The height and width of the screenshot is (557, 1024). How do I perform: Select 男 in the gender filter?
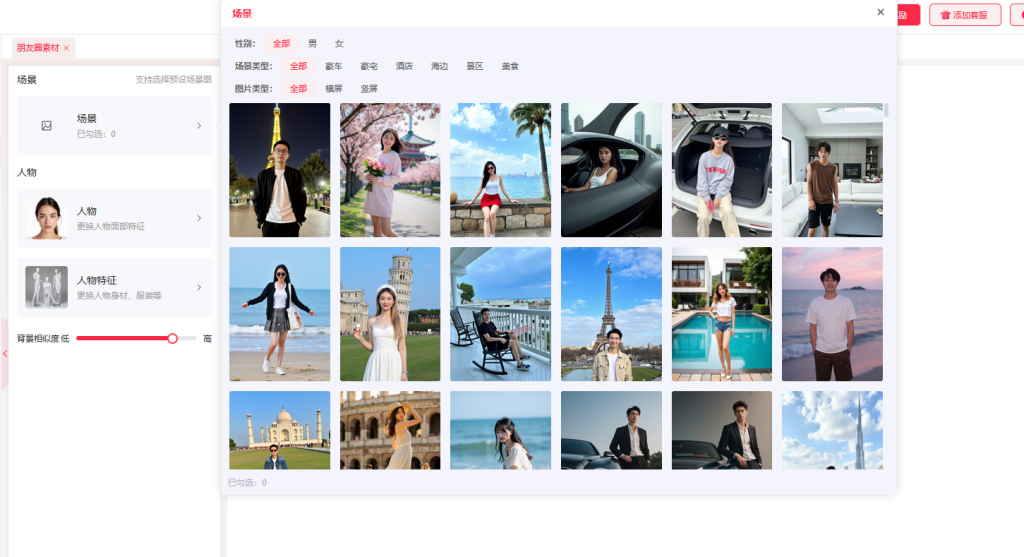coord(313,43)
